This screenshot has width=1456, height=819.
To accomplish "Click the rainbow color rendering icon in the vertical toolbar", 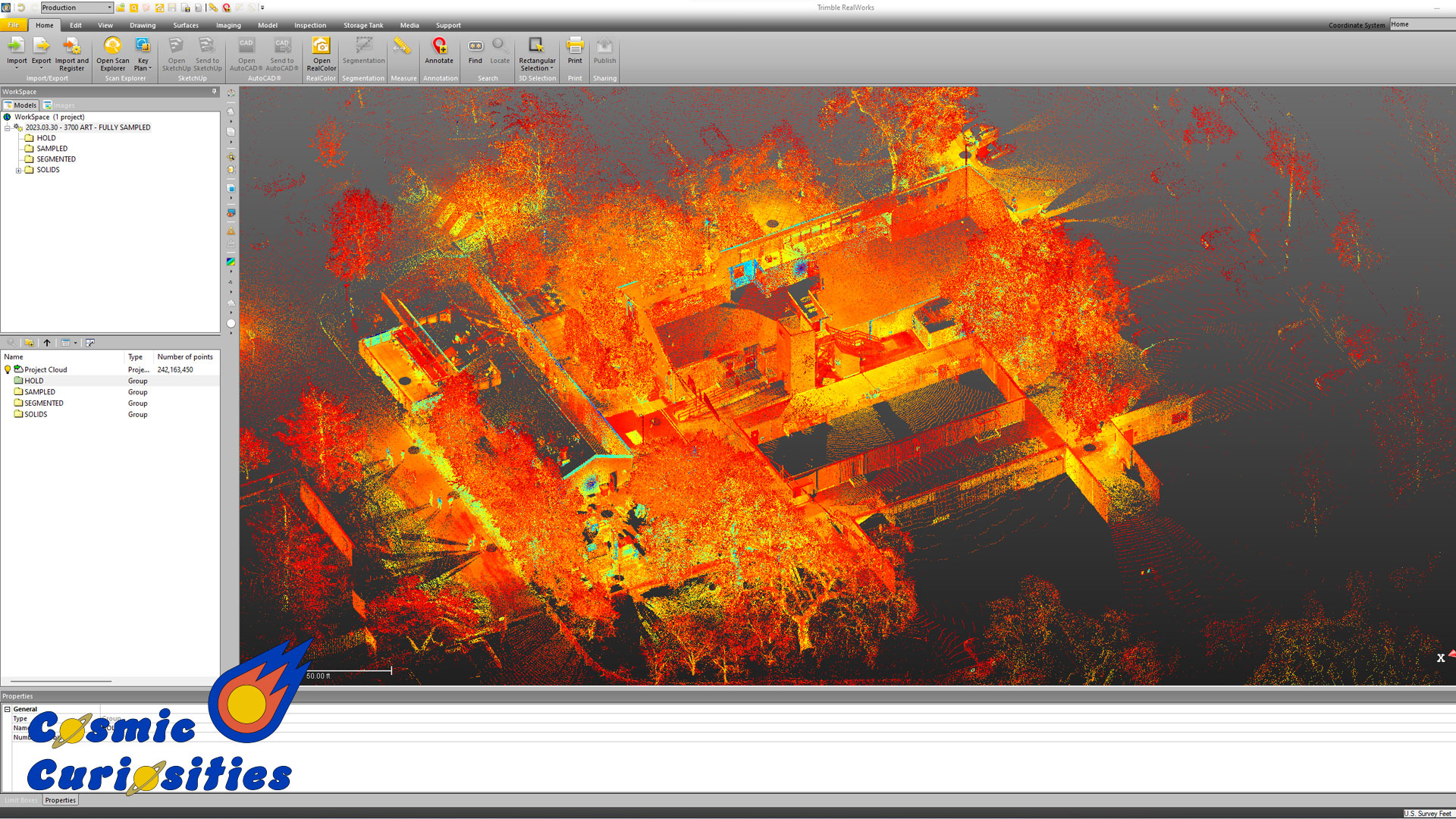I will point(231,262).
